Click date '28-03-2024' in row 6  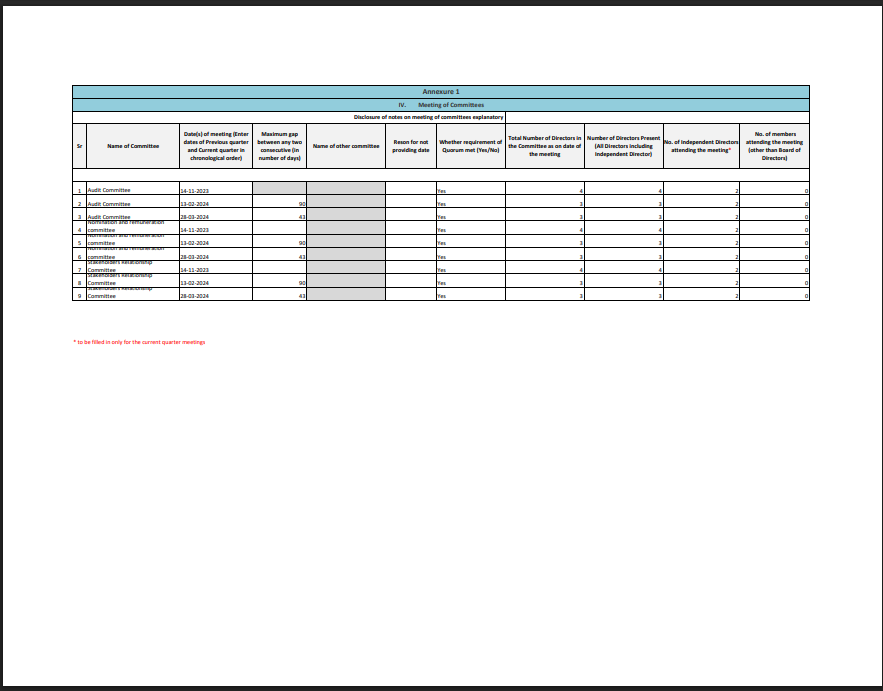[x=194, y=257]
